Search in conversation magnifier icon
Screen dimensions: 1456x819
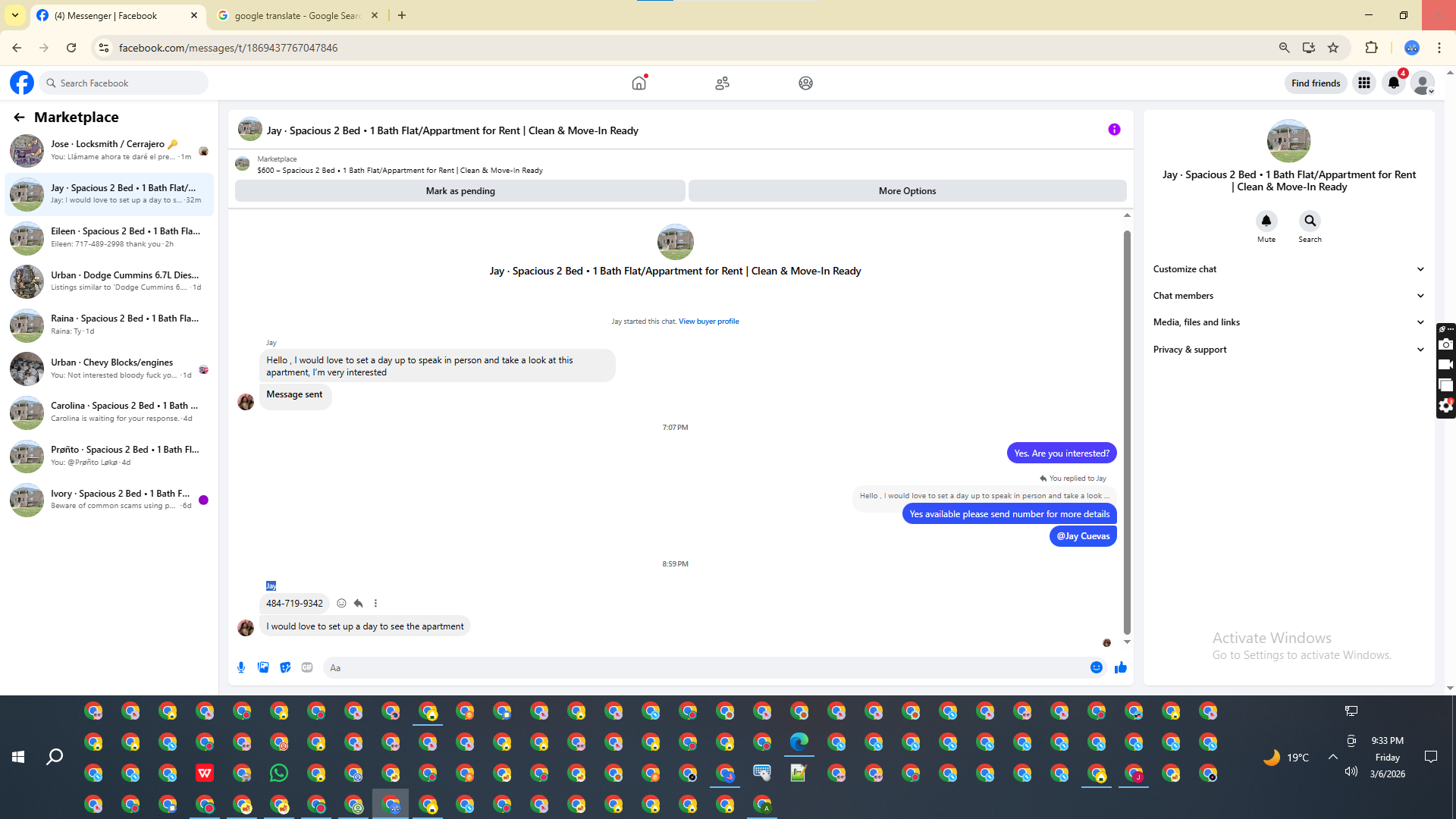pos(1310,221)
